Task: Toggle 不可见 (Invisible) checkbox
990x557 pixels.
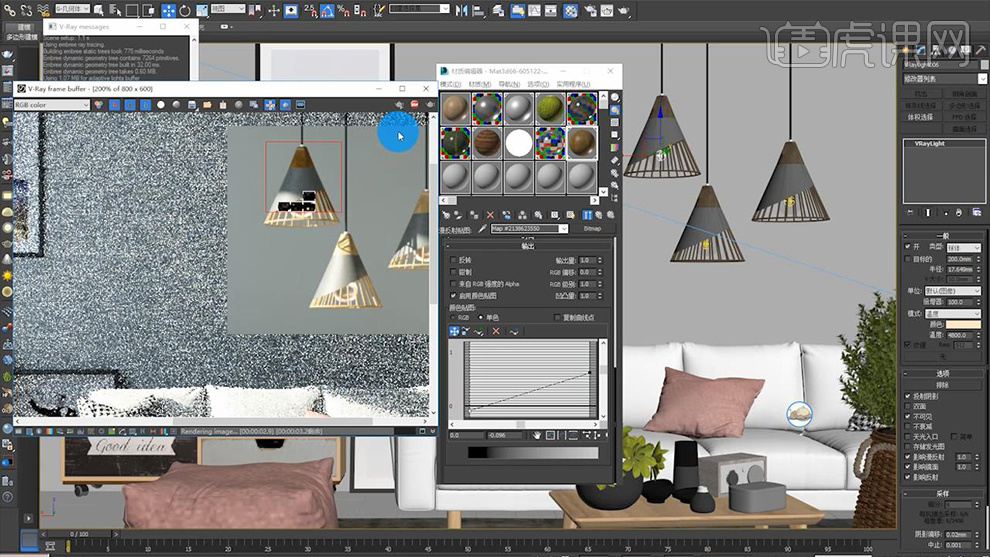Action: (x=908, y=416)
